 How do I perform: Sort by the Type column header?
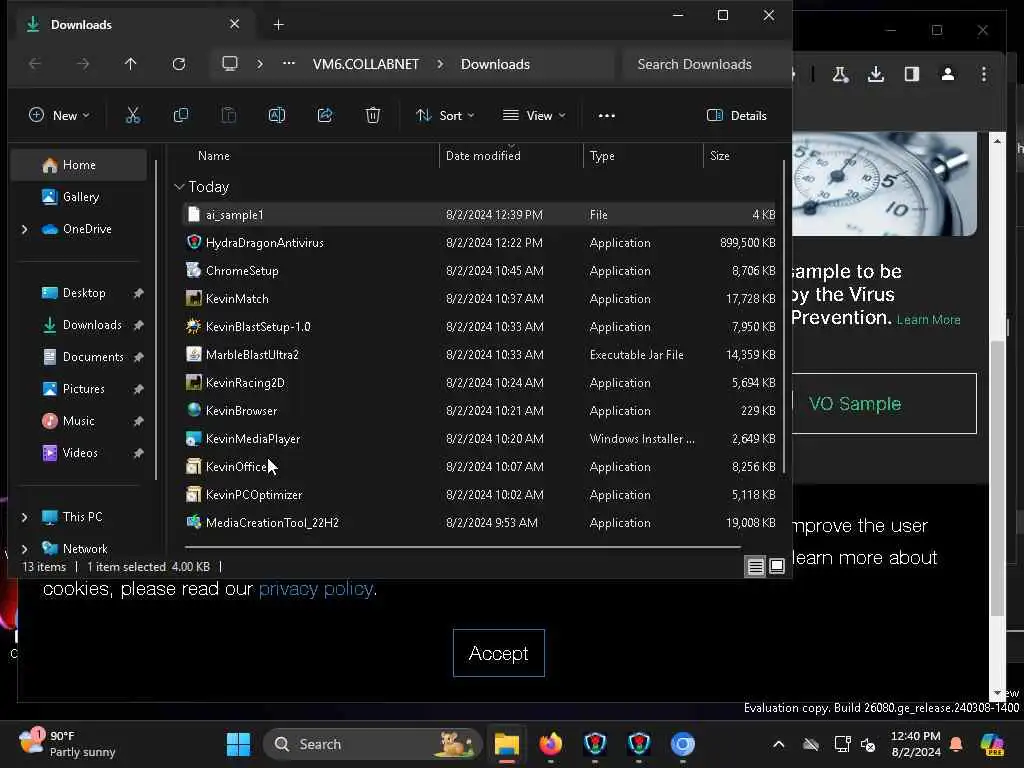tap(643, 156)
